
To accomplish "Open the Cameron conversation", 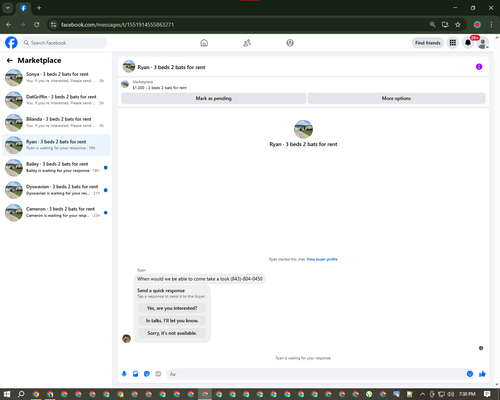I will [56, 212].
